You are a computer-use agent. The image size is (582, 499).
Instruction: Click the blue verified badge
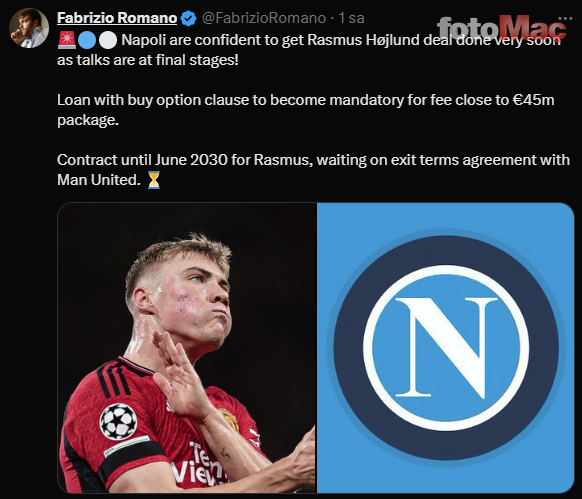pos(189,19)
